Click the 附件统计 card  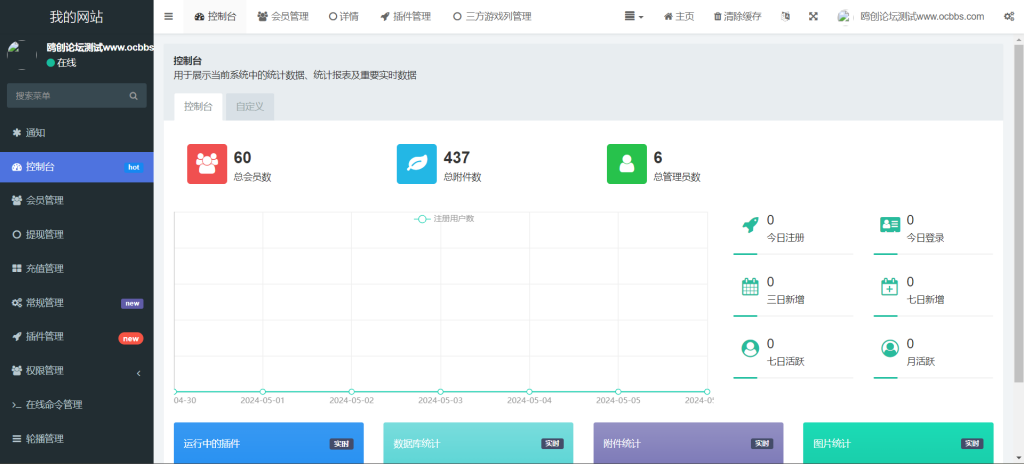[688, 443]
